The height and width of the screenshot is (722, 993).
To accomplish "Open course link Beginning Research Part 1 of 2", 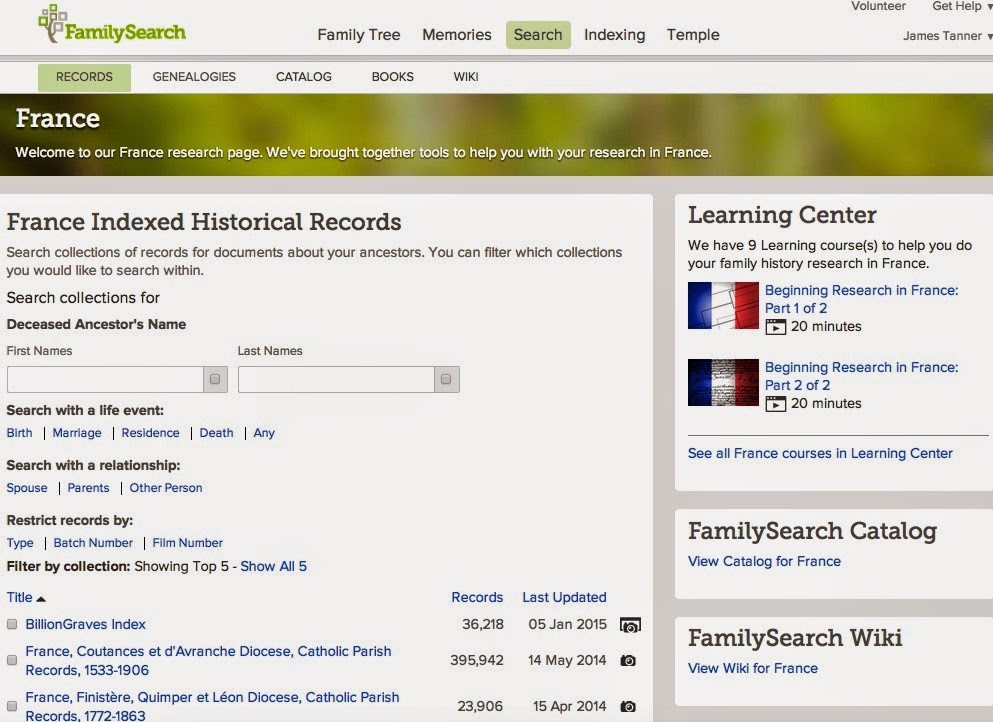I will 861,300.
